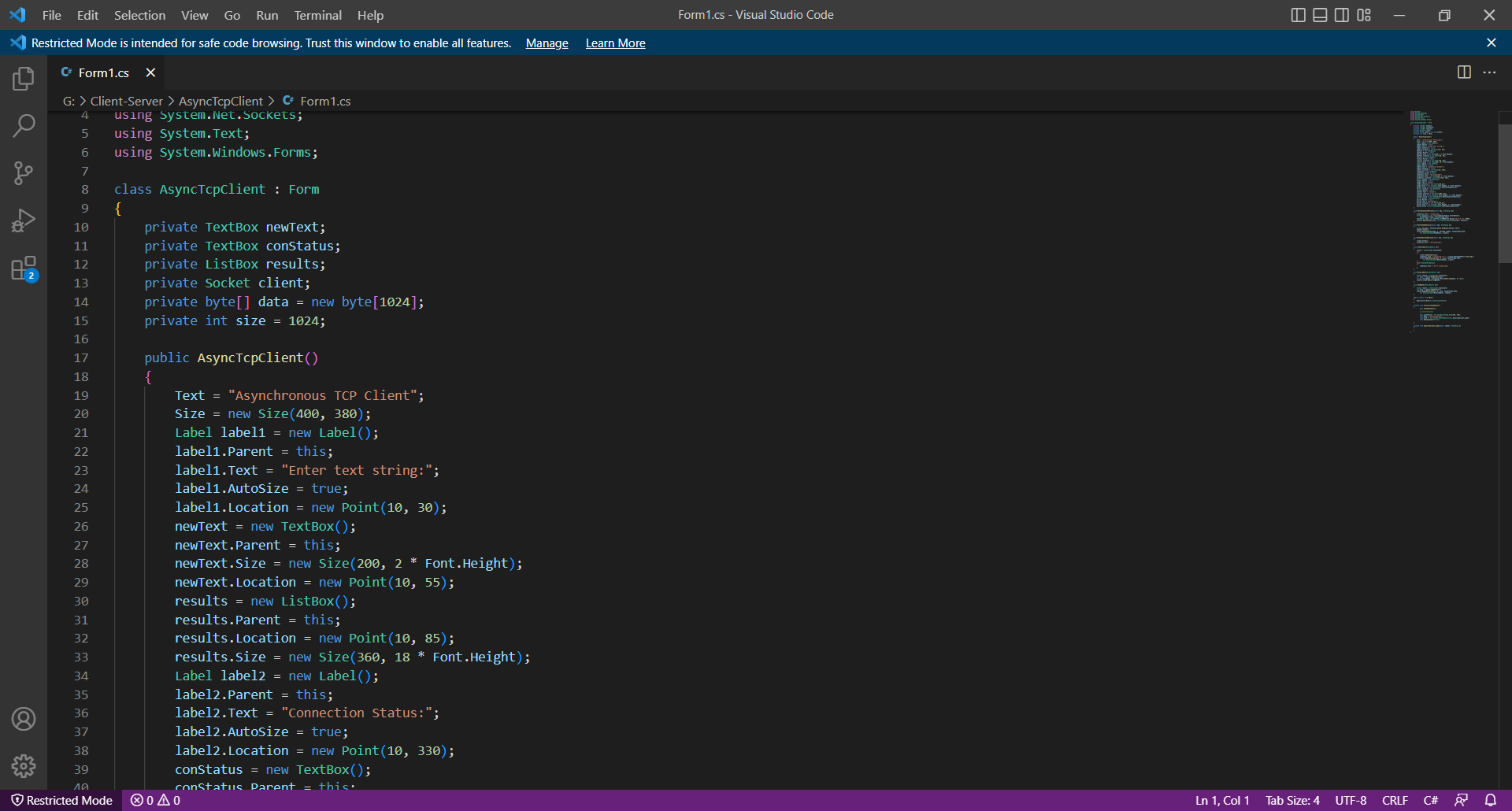Viewport: 1512px width, 811px height.
Task: Open the Terminal menu
Action: click(x=317, y=15)
